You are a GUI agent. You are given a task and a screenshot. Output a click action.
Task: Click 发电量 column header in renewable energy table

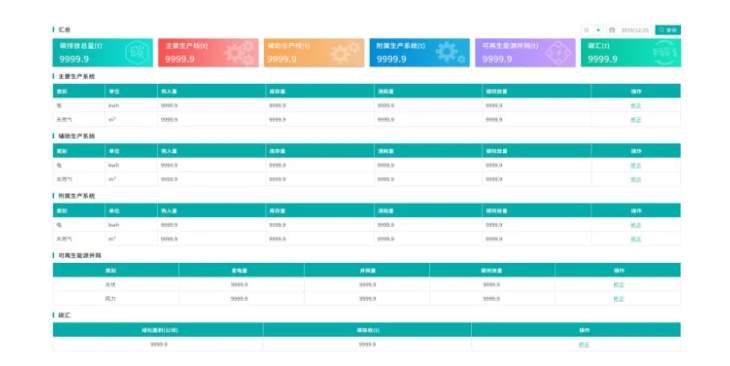coord(241,270)
